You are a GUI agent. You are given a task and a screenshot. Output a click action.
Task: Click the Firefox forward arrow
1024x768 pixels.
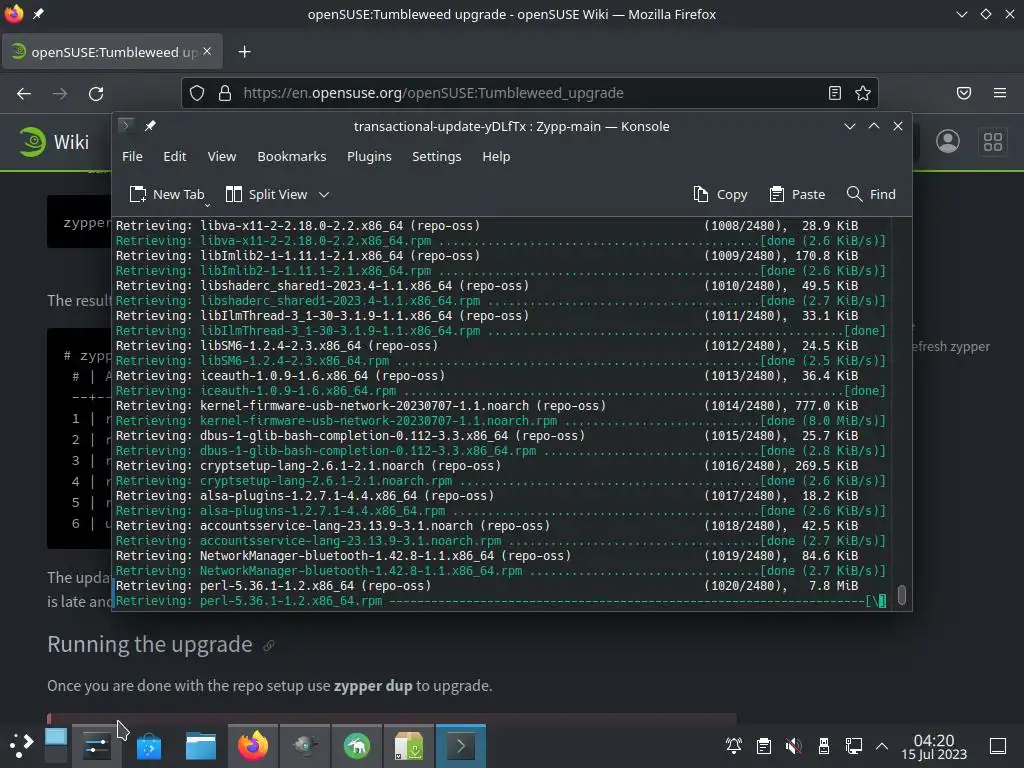tap(60, 93)
